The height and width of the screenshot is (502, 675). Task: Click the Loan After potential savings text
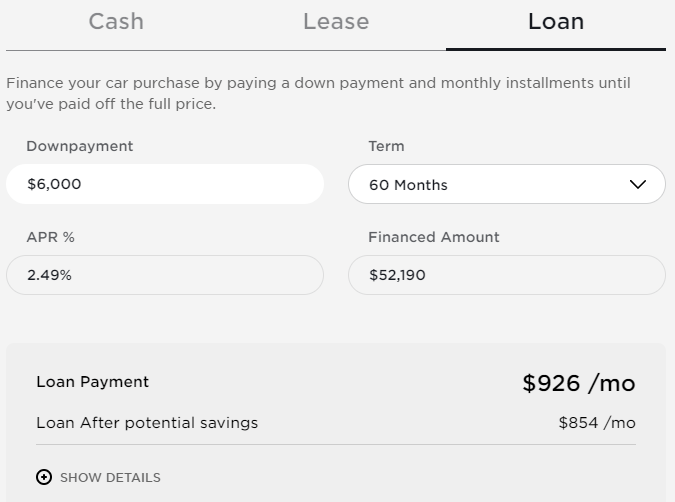[x=147, y=422]
